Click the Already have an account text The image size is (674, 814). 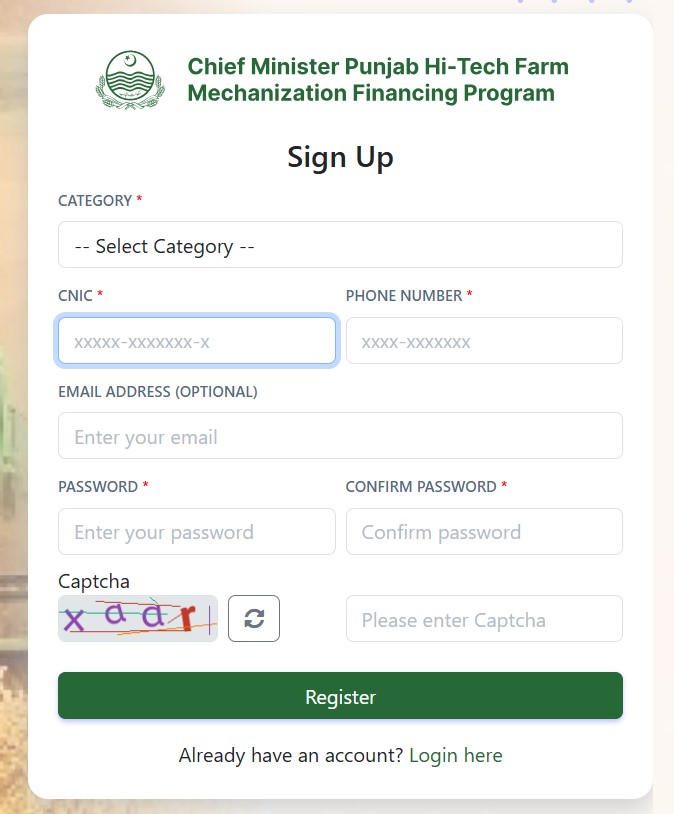(290, 755)
